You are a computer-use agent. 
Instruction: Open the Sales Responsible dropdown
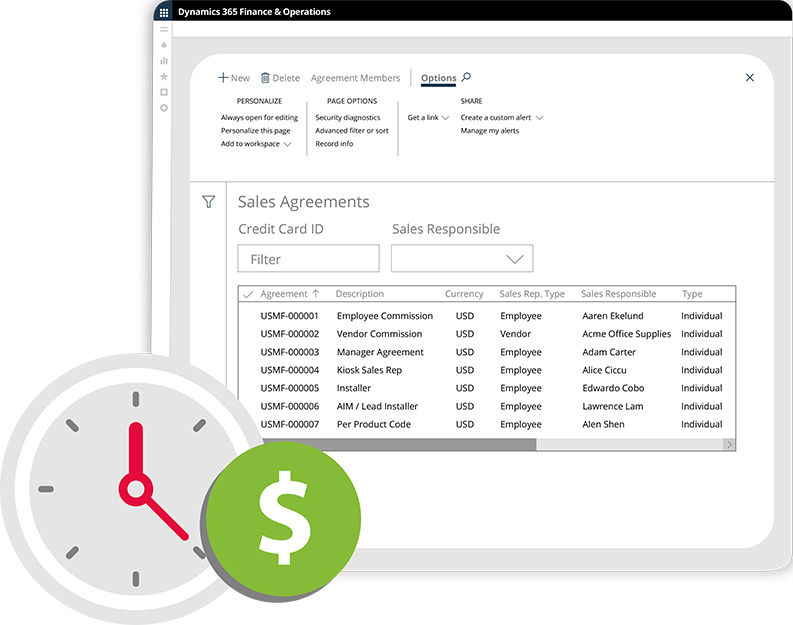462,258
